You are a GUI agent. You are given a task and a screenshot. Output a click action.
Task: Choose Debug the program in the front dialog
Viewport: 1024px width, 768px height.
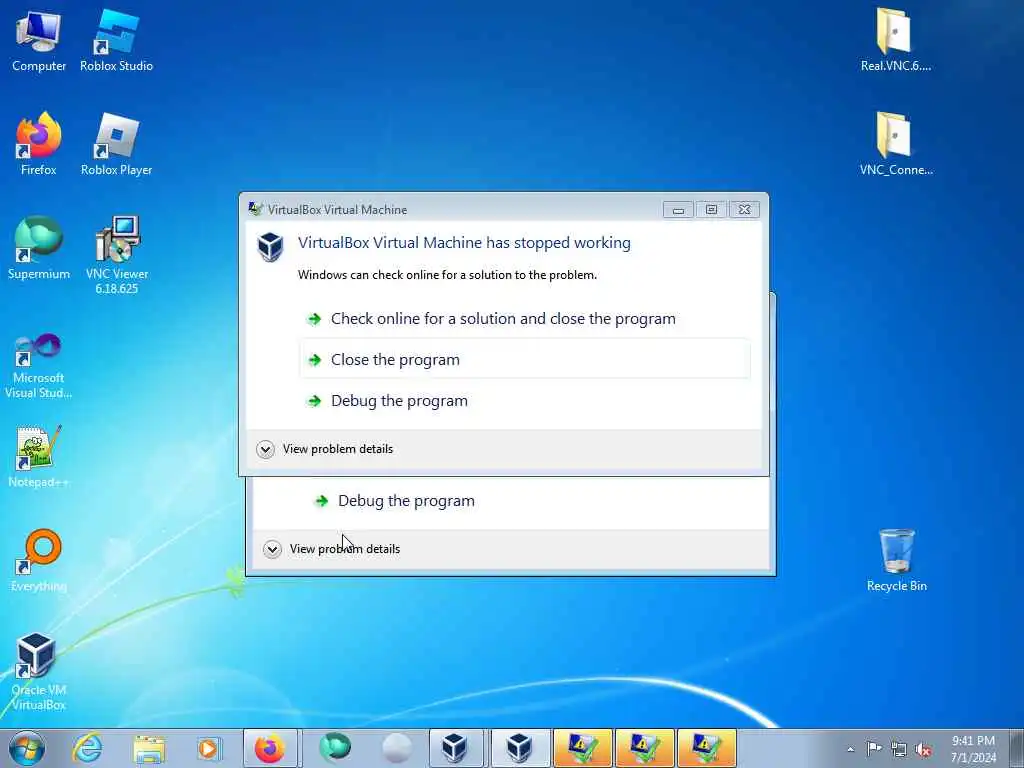[524, 400]
